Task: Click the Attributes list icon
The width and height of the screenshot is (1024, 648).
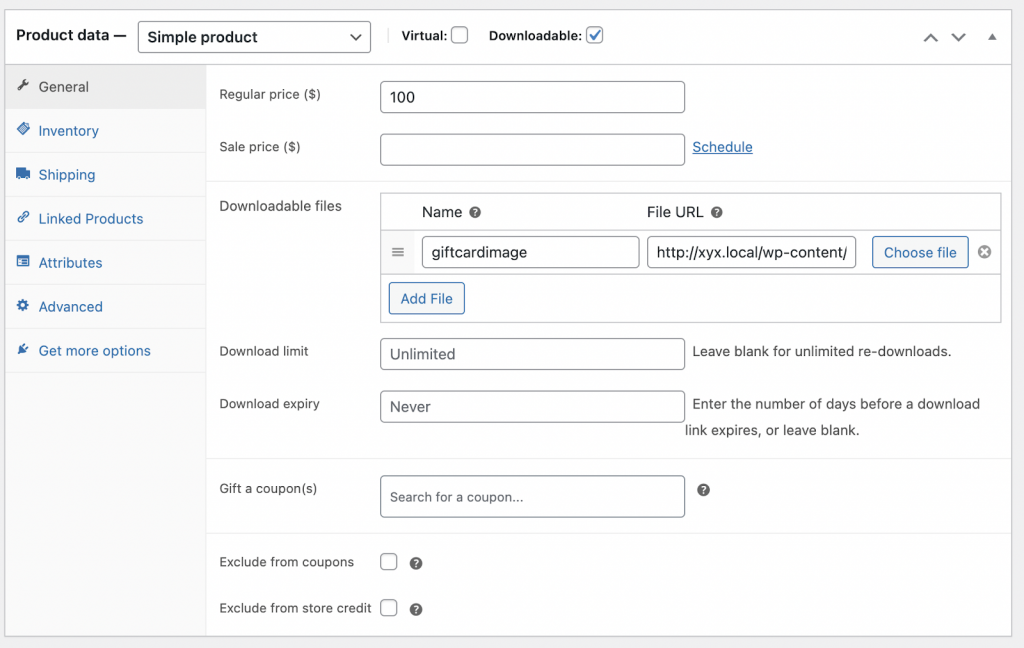Action: 23,261
